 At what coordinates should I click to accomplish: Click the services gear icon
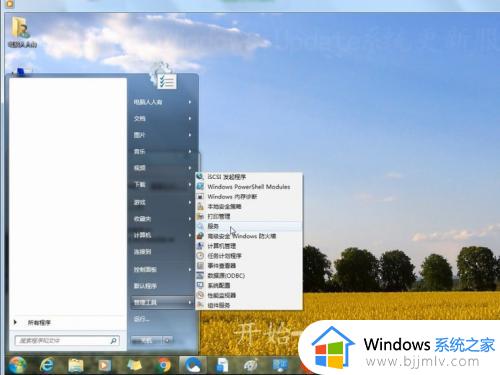click(x=200, y=226)
